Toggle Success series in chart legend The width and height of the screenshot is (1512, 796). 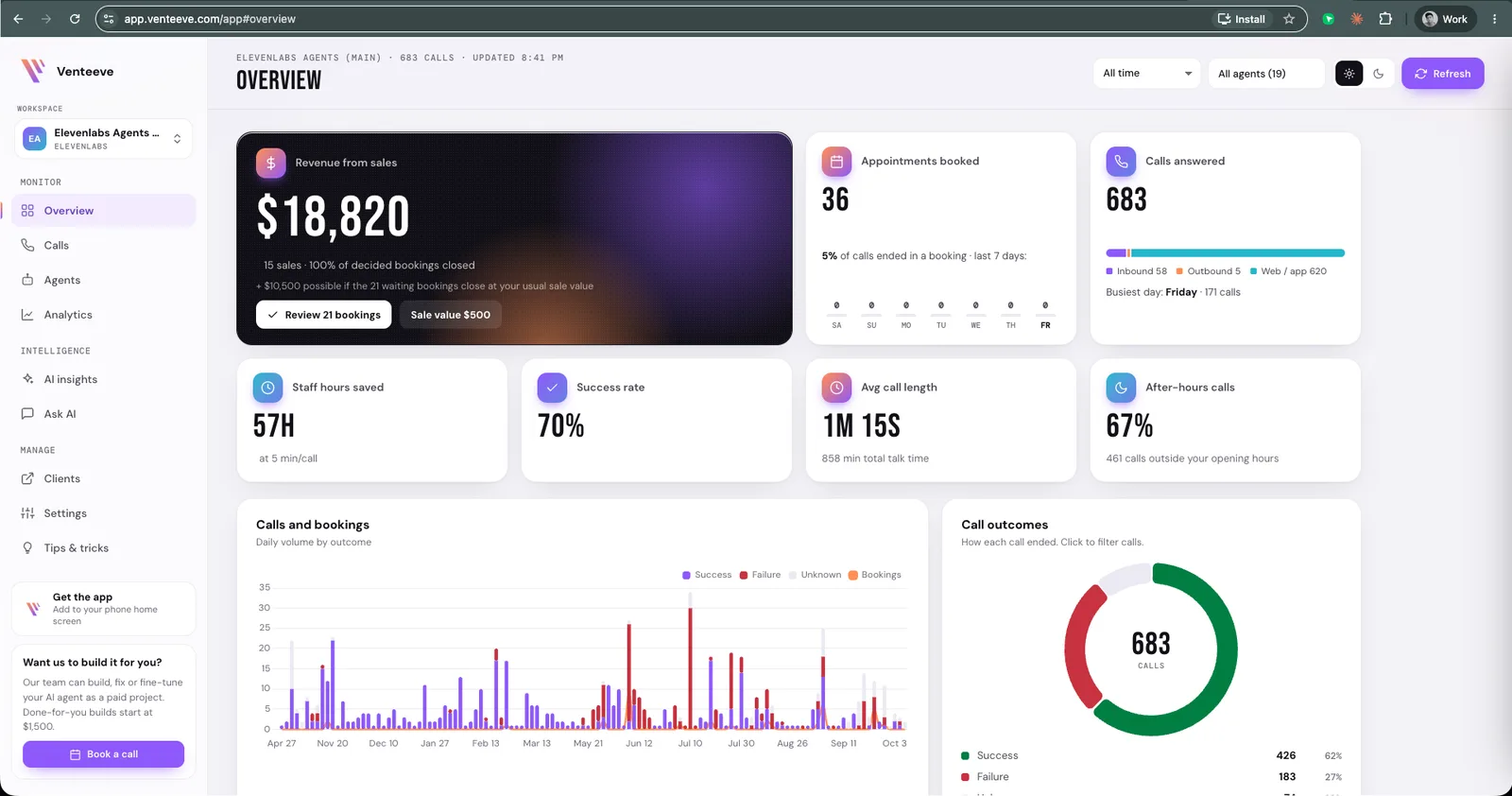tap(707, 575)
